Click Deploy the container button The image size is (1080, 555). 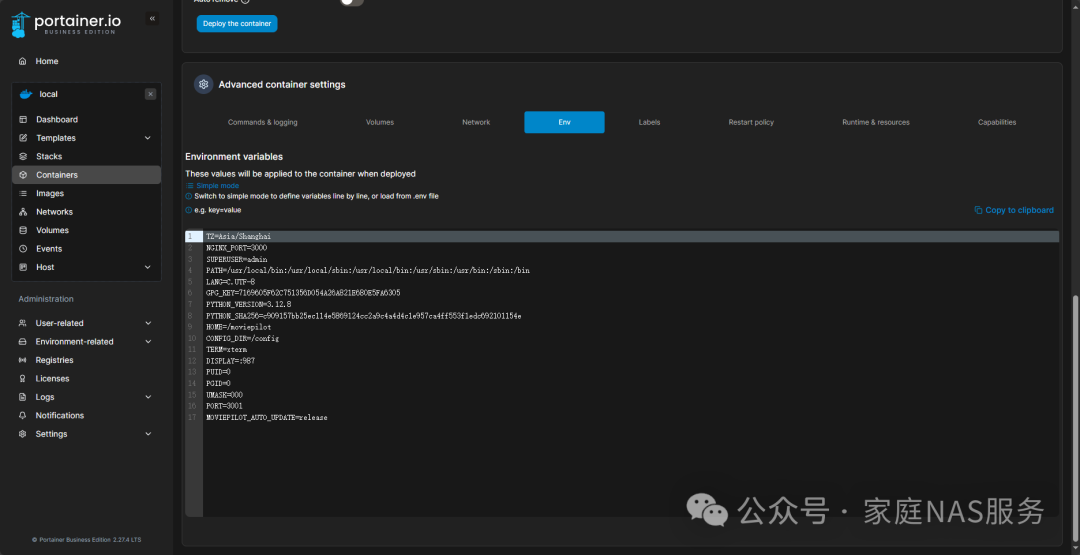[x=237, y=23]
